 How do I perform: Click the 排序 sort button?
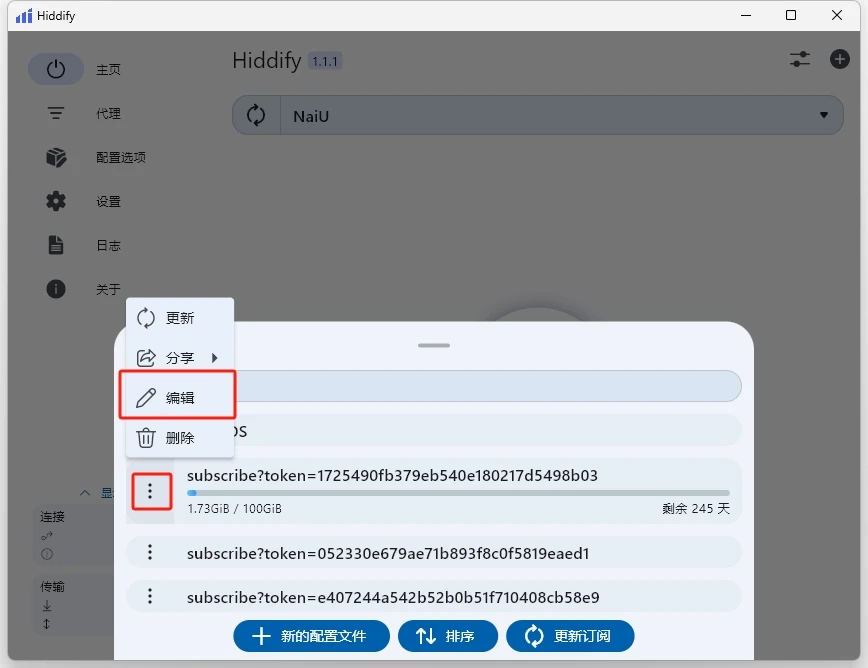[x=448, y=636]
